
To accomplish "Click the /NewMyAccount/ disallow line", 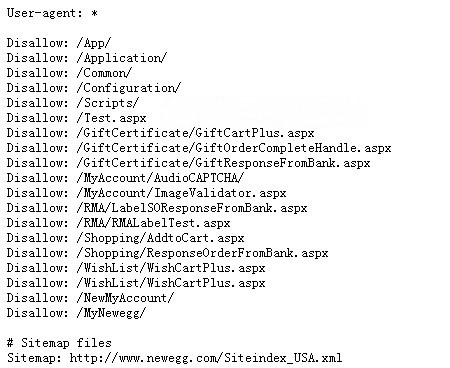I will [90, 298].
